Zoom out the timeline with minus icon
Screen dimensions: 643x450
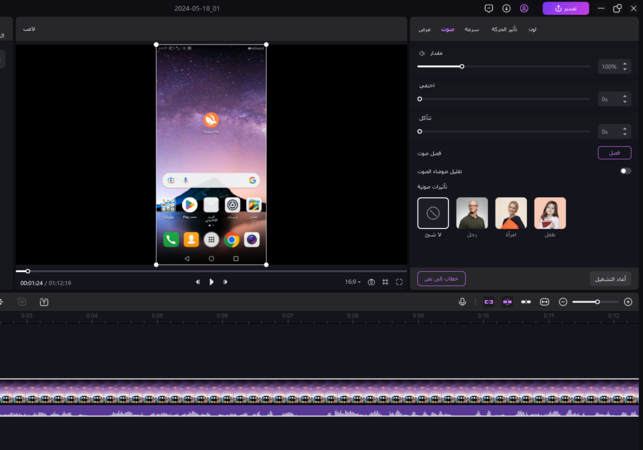pyautogui.click(x=563, y=302)
